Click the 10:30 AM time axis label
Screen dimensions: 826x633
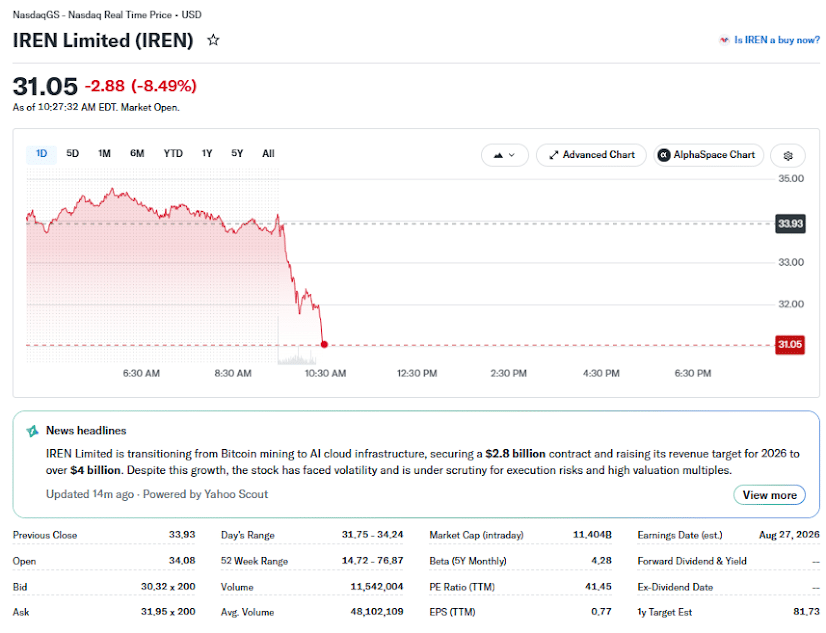[x=325, y=373]
